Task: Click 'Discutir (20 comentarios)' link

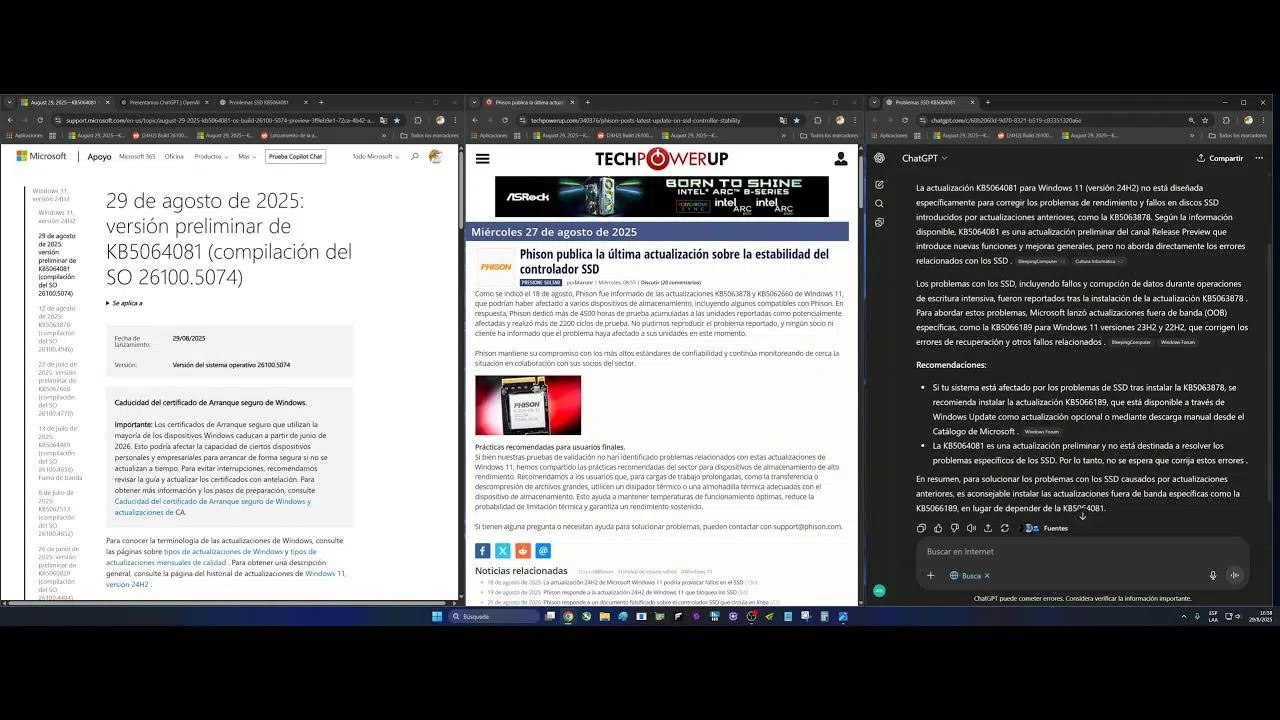Action: tap(670, 282)
